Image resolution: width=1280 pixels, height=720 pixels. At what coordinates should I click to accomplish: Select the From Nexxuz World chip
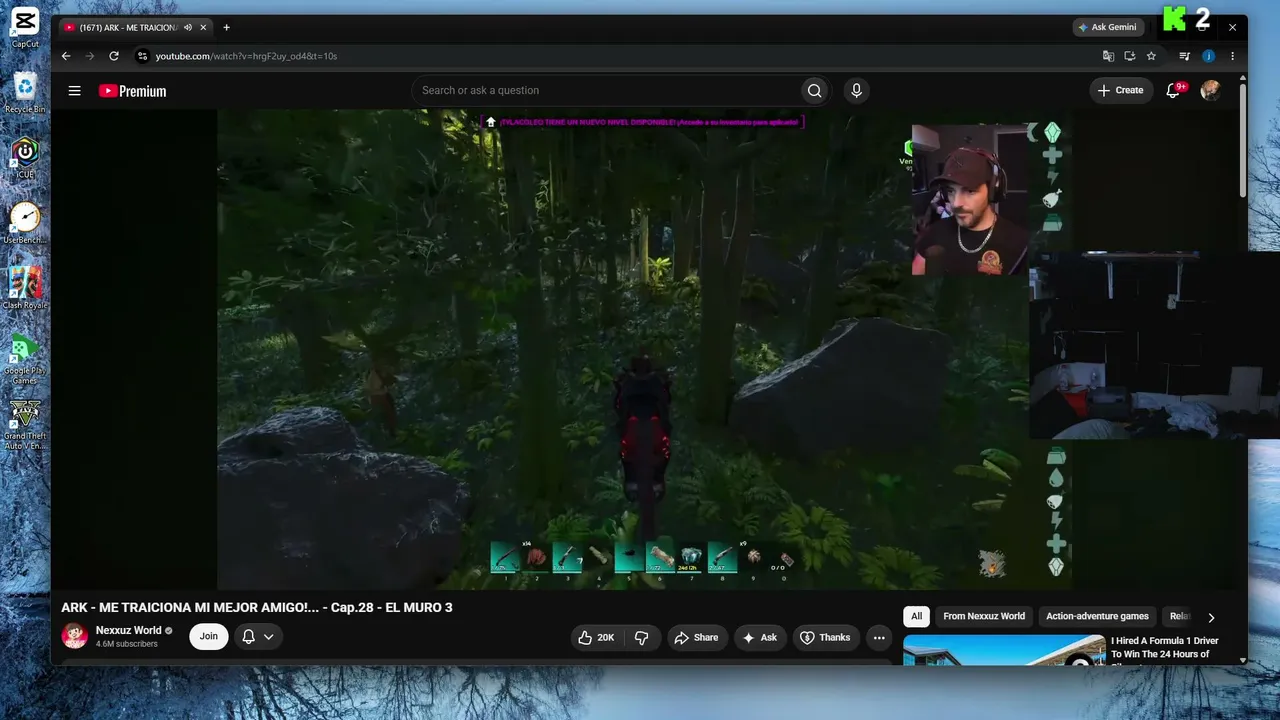pyautogui.click(x=984, y=616)
